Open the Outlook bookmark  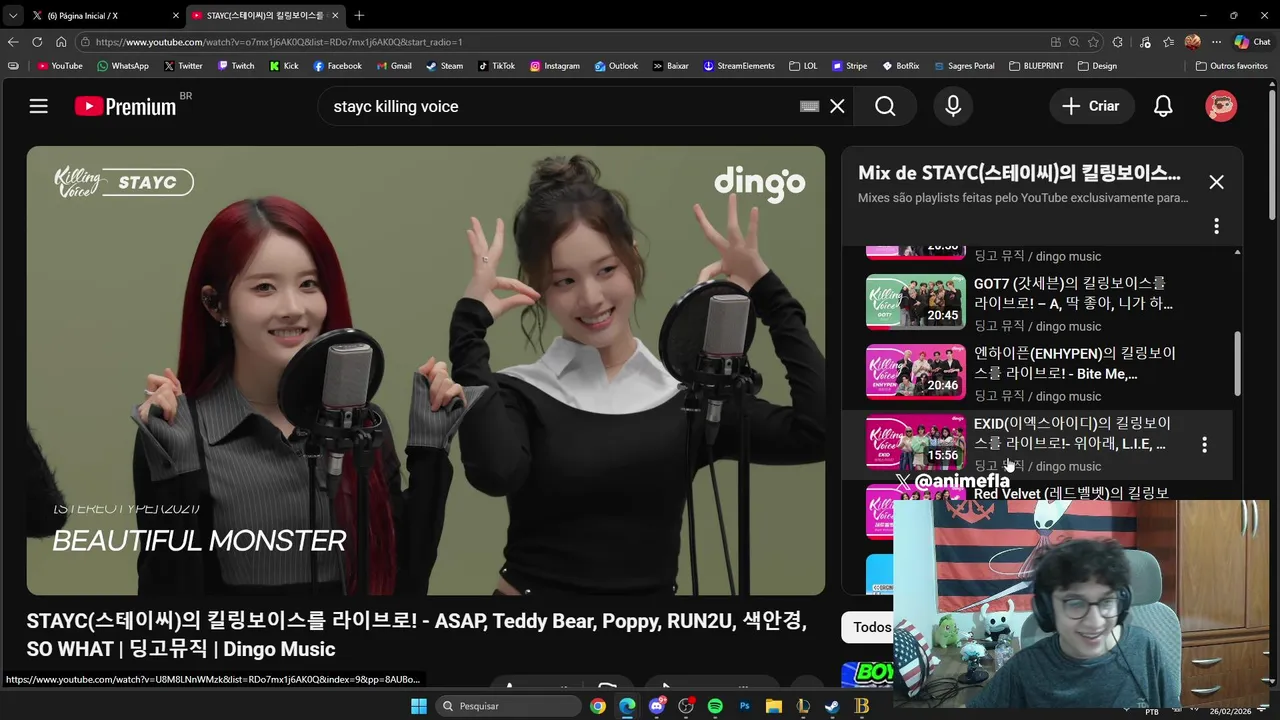click(x=616, y=66)
